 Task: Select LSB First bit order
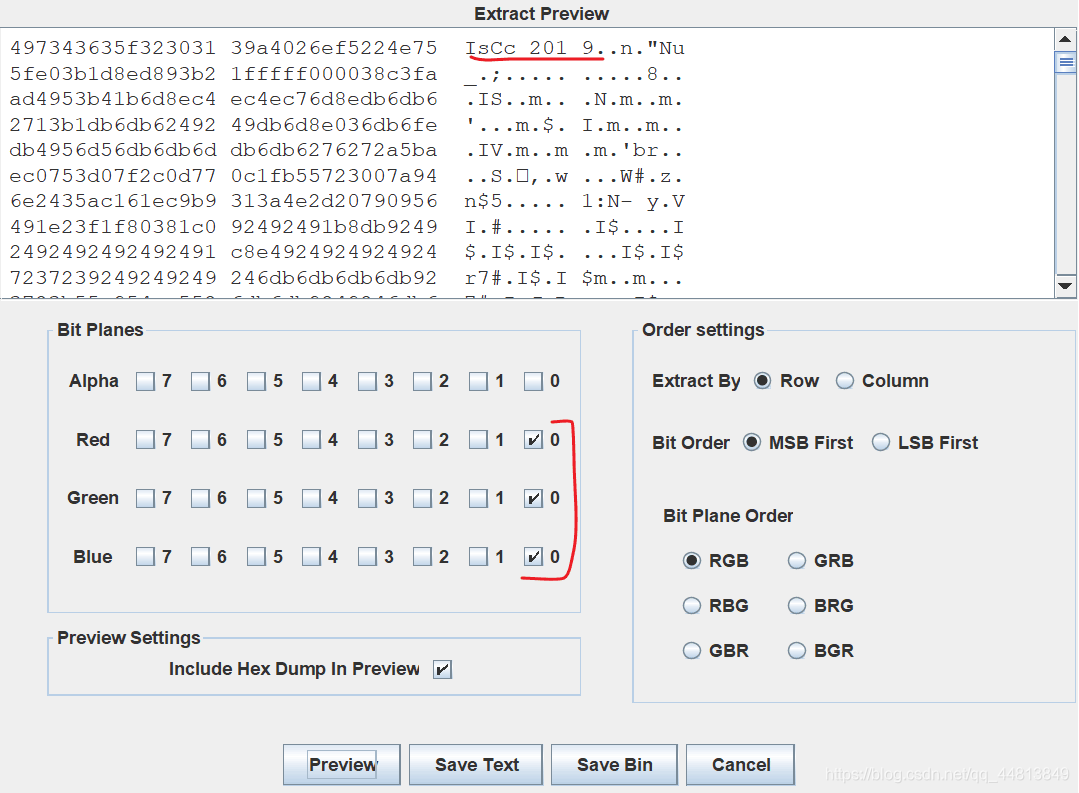pos(881,443)
